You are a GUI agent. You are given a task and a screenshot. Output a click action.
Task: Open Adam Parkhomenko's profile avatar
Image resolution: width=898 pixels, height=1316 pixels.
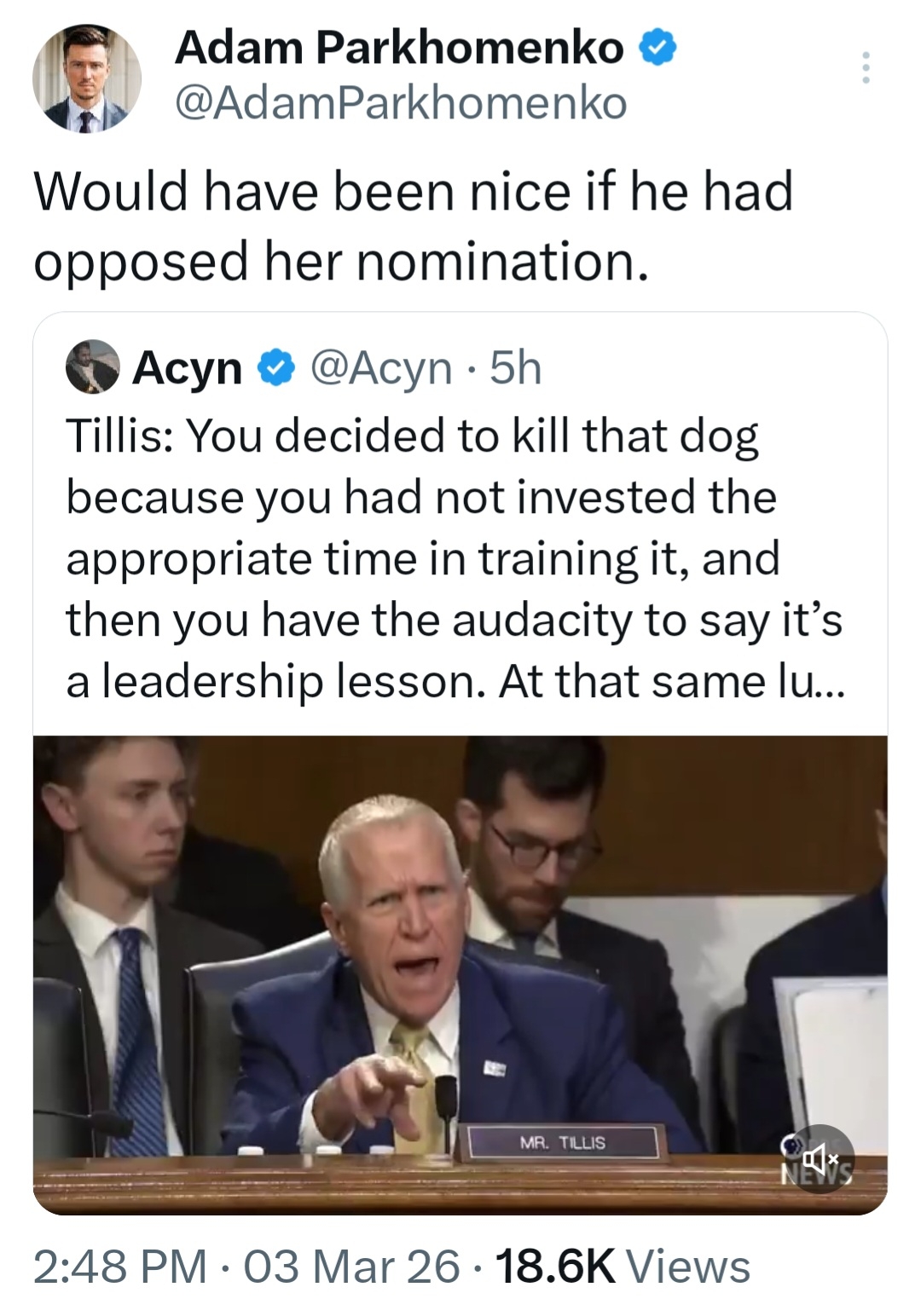tap(85, 78)
